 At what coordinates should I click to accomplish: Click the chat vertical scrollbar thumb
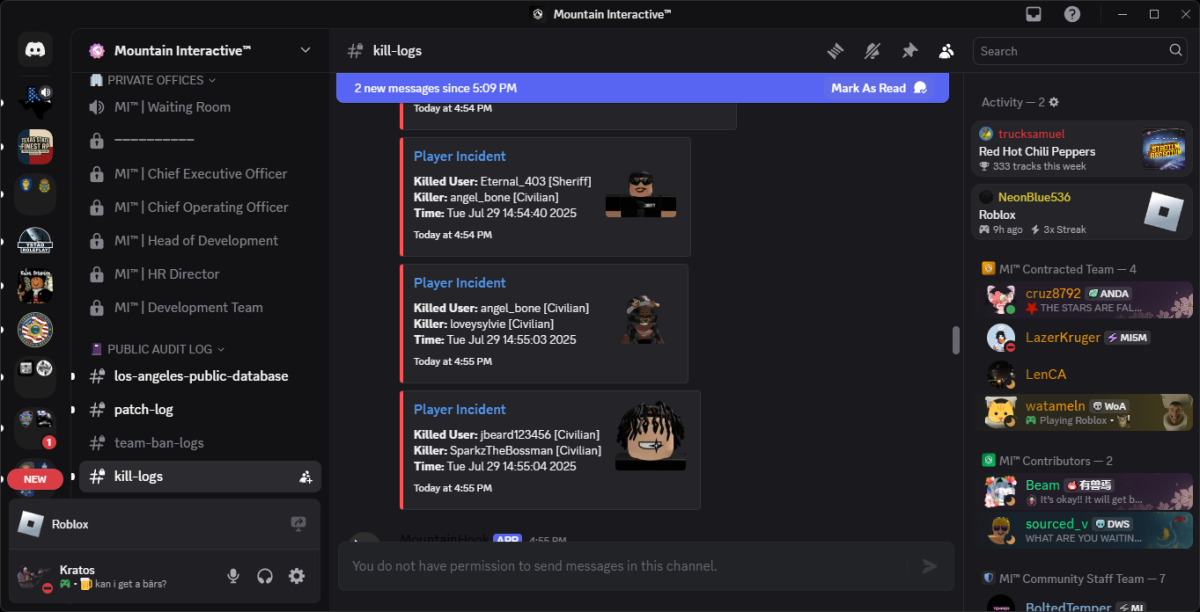click(x=955, y=340)
